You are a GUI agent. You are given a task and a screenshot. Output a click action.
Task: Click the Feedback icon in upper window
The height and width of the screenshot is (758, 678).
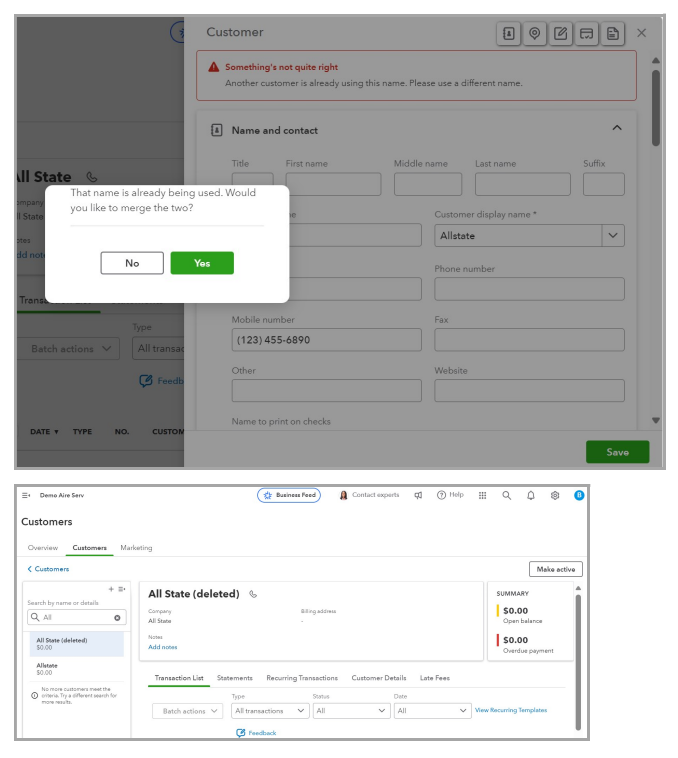pyautogui.click(x=146, y=381)
